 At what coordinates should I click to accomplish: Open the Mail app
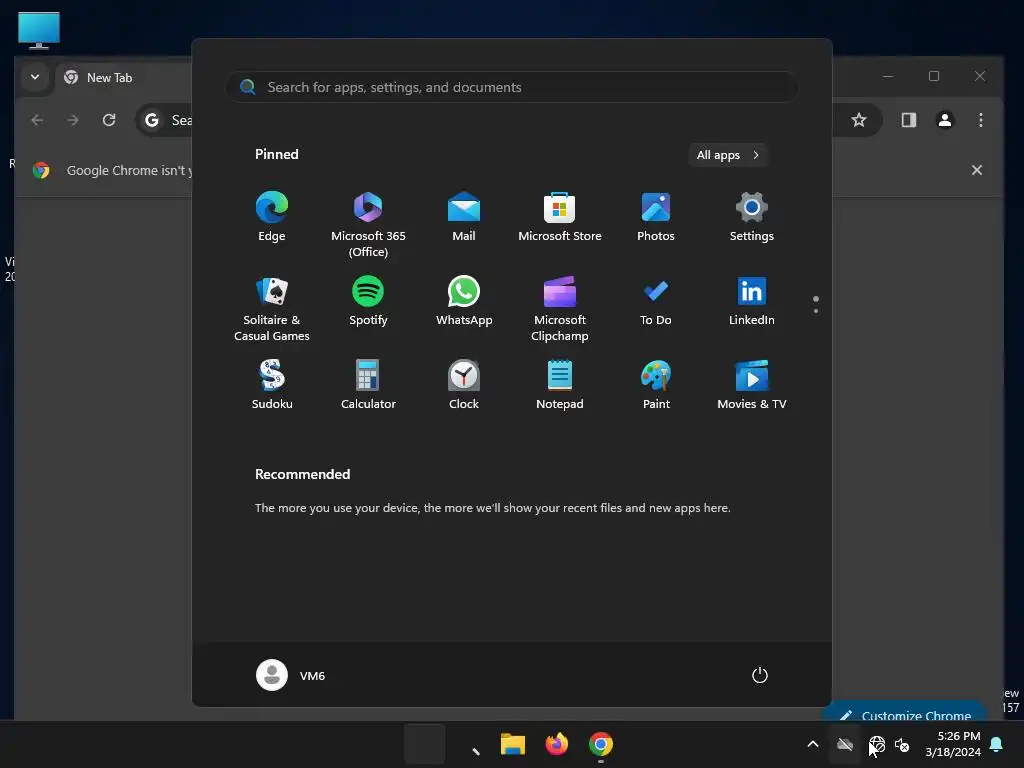tap(464, 217)
